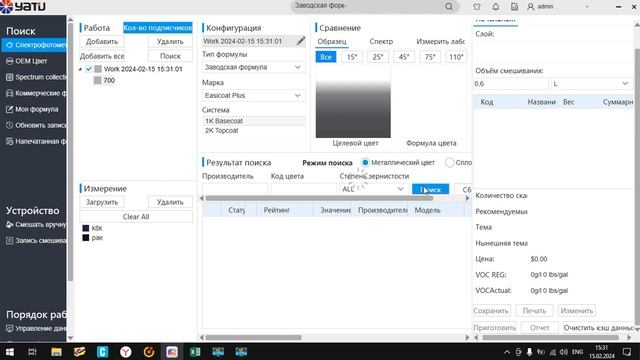
Task: Open Моя формула sidebar item
Action: coord(33,109)
